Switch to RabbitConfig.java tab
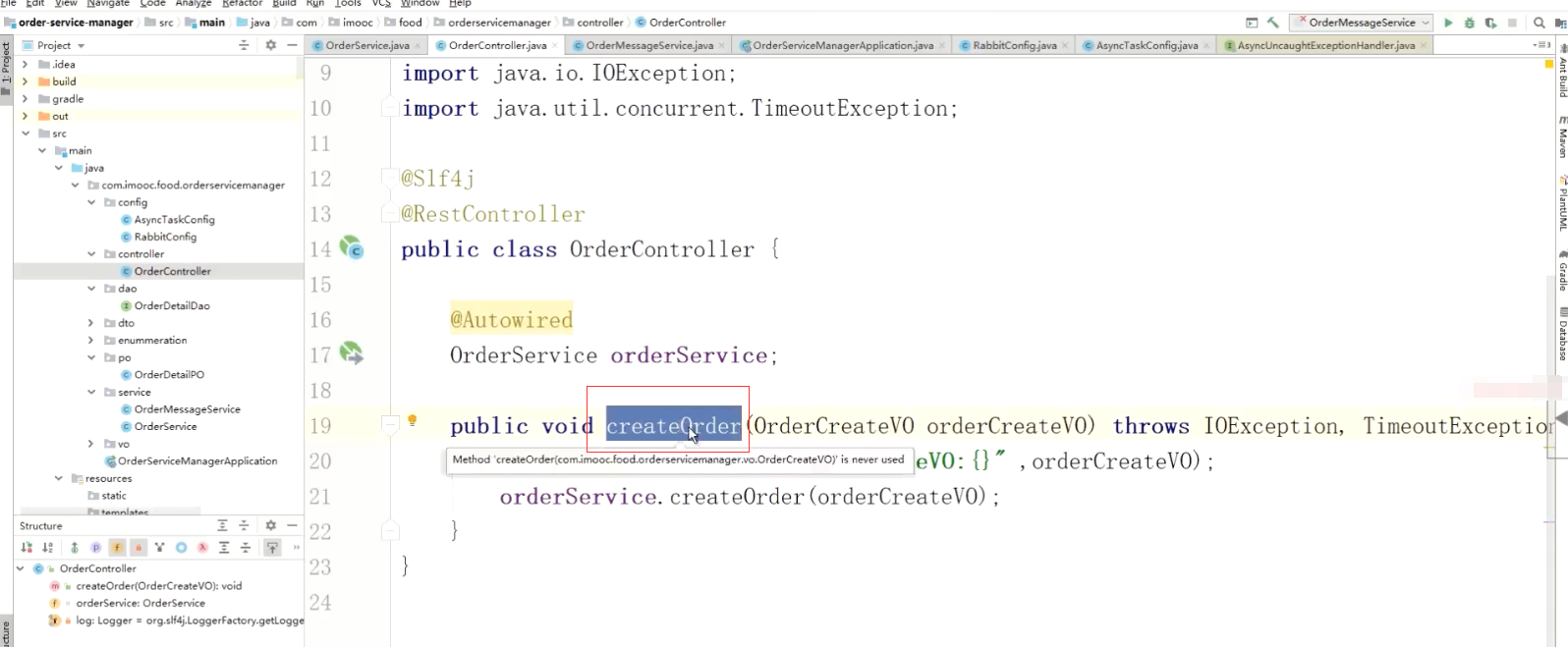 [1015, 45]
